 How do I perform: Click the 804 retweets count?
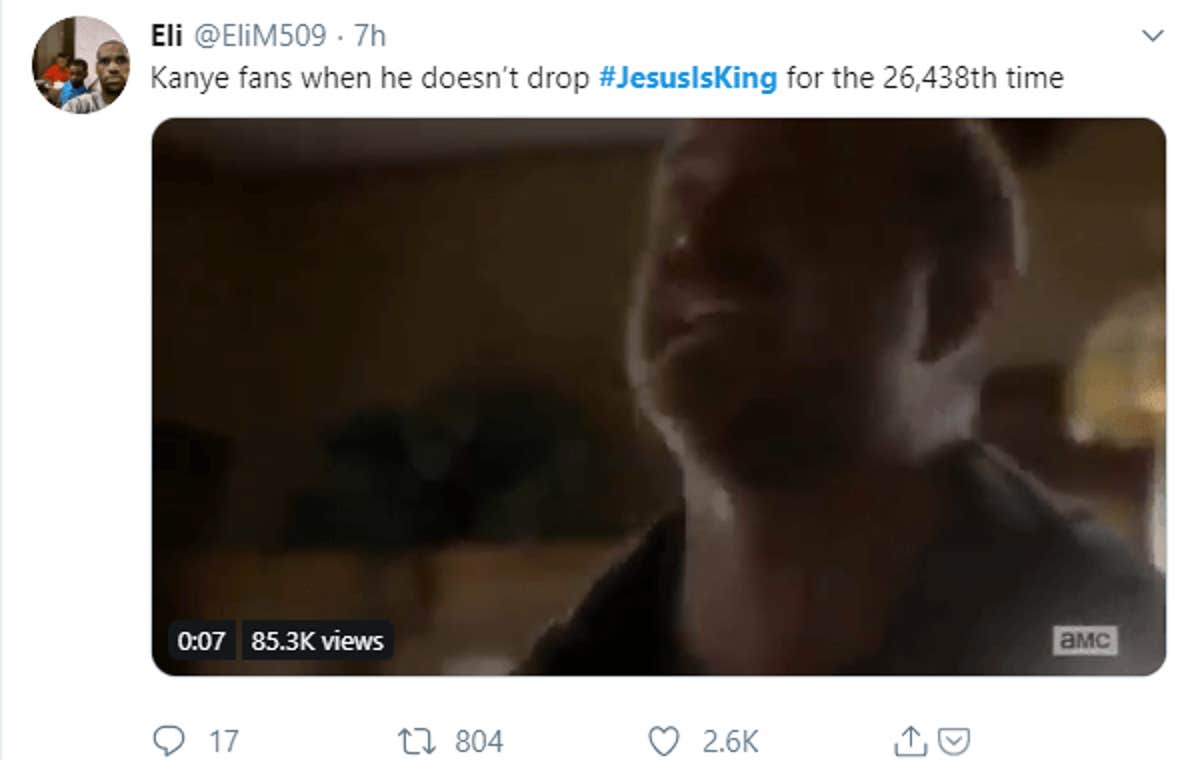point(479,741)
